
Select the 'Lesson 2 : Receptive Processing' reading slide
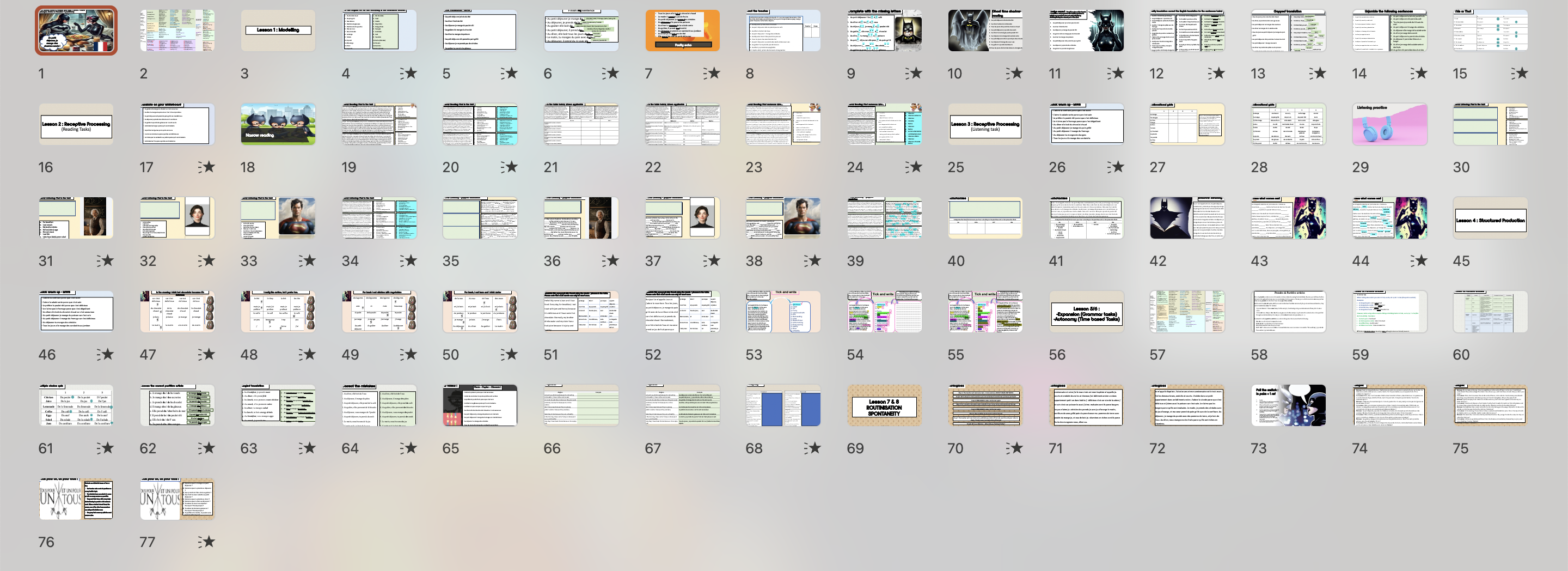click(76, 124)
